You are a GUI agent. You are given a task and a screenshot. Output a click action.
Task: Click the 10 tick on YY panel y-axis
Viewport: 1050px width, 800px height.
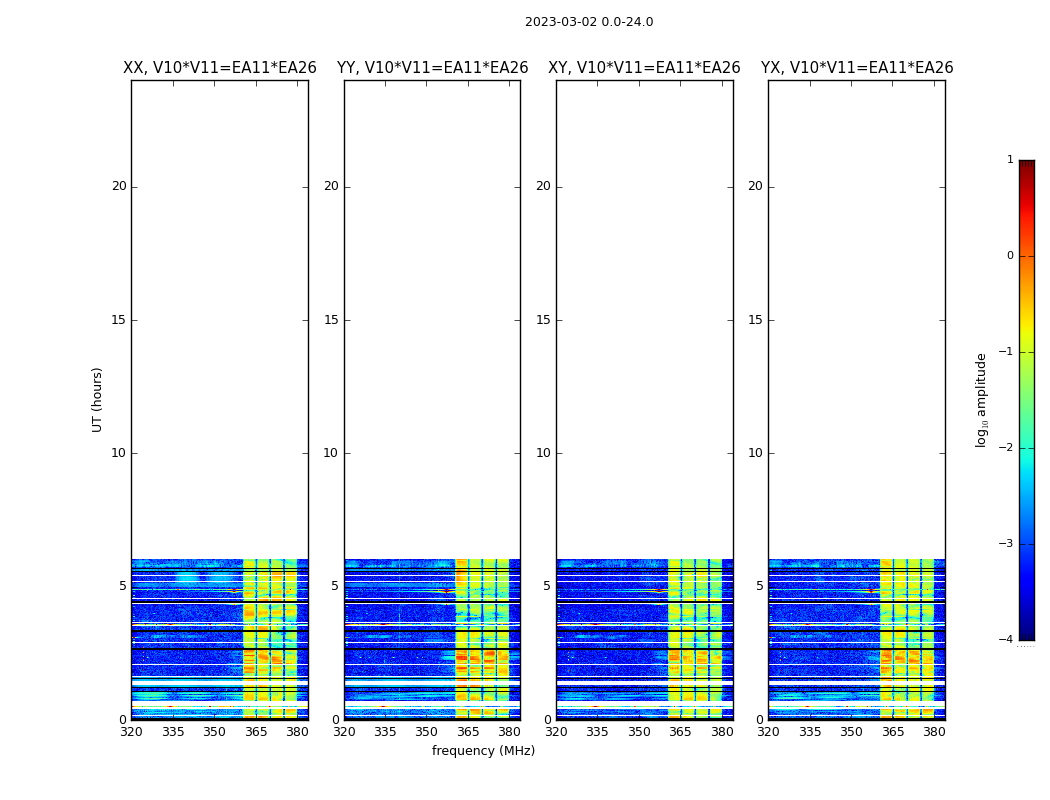[330, 453]
